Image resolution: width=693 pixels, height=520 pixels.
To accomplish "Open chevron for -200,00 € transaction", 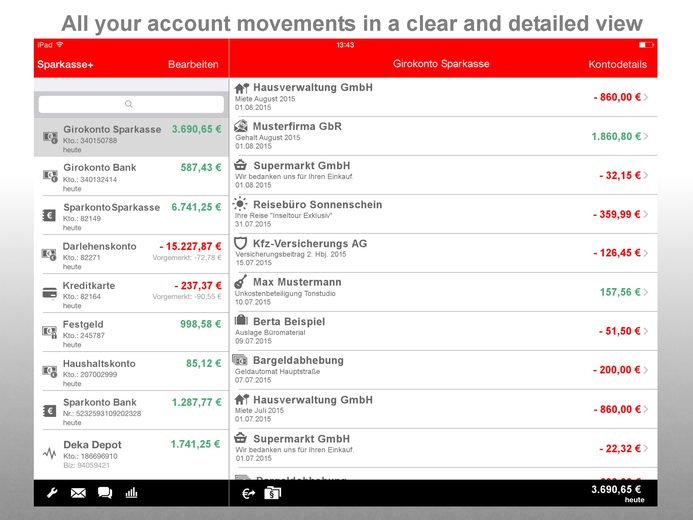I will 646,370.
